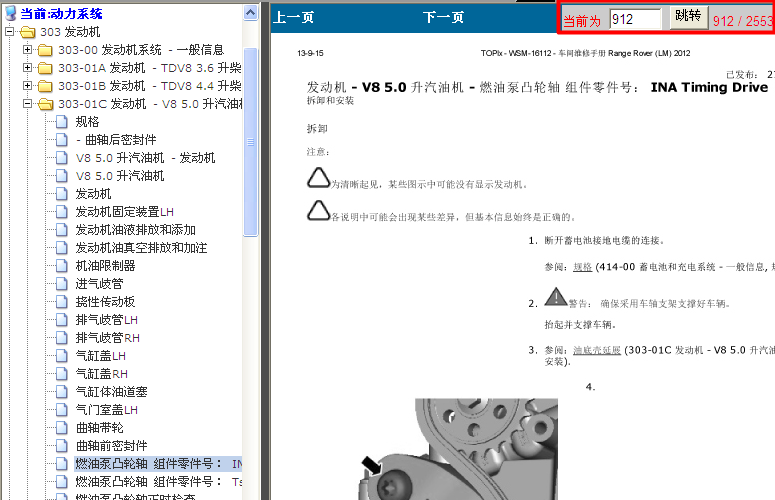Click the page icon beside 曲轴前密封件
The image size is (775, 500).
click(62, 446)
